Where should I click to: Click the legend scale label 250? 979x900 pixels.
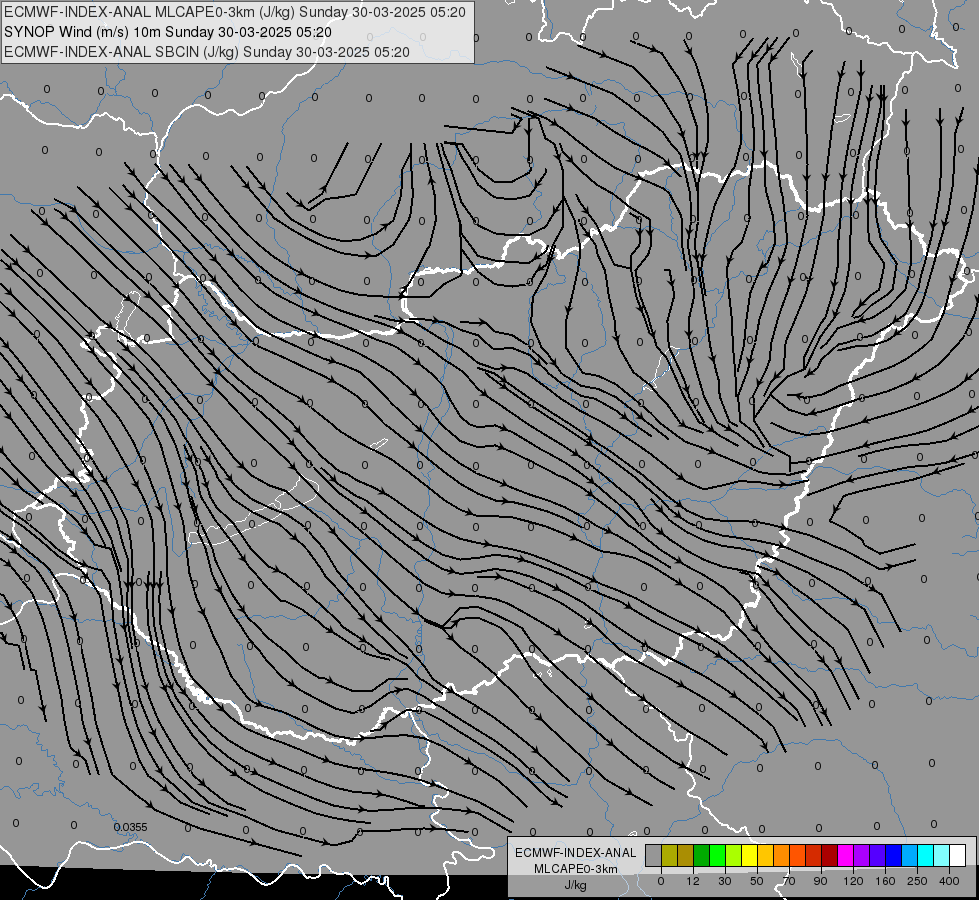point(917,881)
